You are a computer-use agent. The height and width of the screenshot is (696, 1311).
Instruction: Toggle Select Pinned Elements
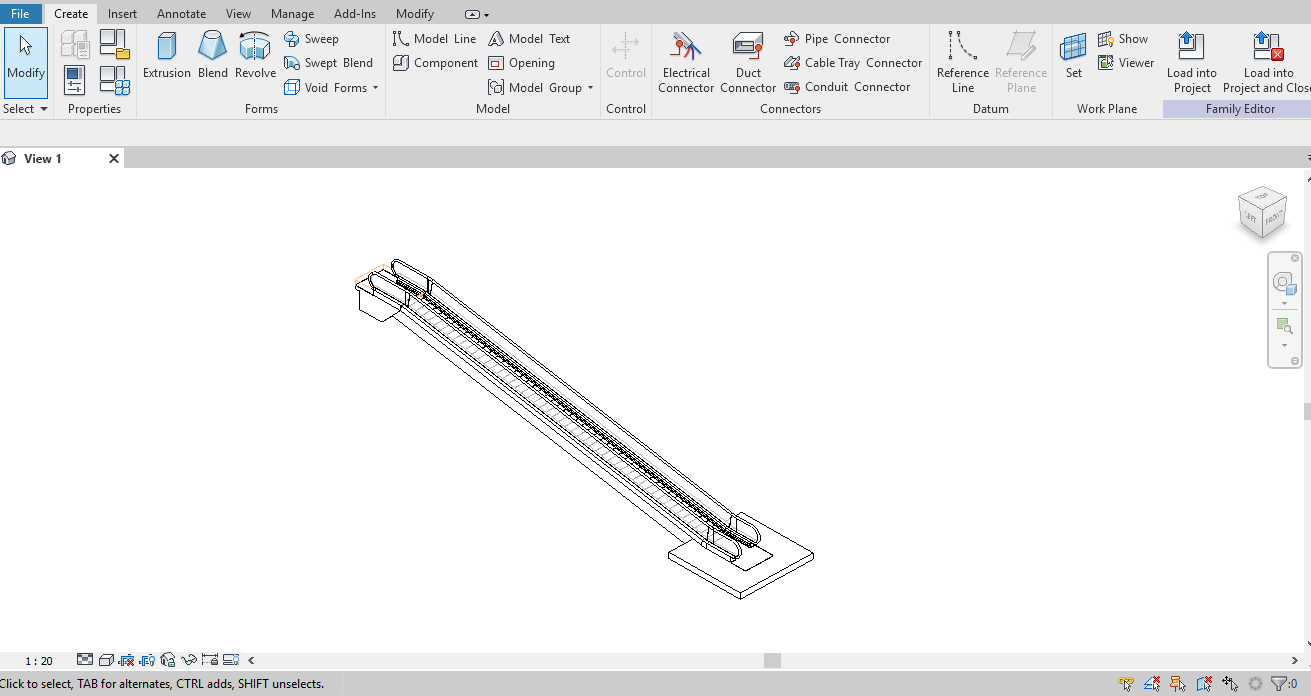[x=1178, y=684]
